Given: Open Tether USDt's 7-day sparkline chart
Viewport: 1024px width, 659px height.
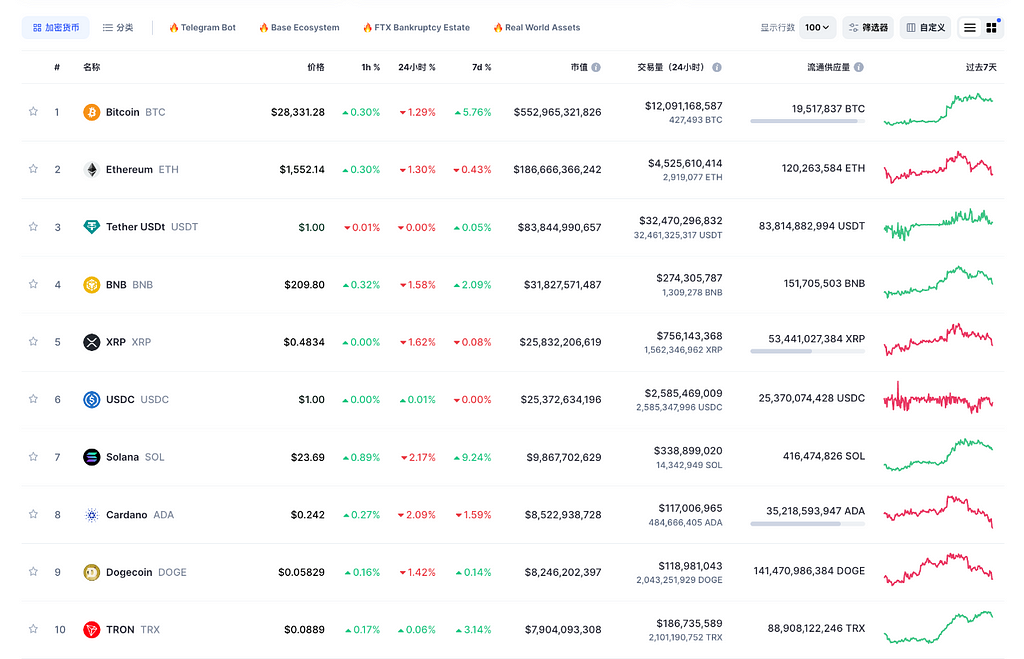Looking at the screenshot, I should click(938, 225).
